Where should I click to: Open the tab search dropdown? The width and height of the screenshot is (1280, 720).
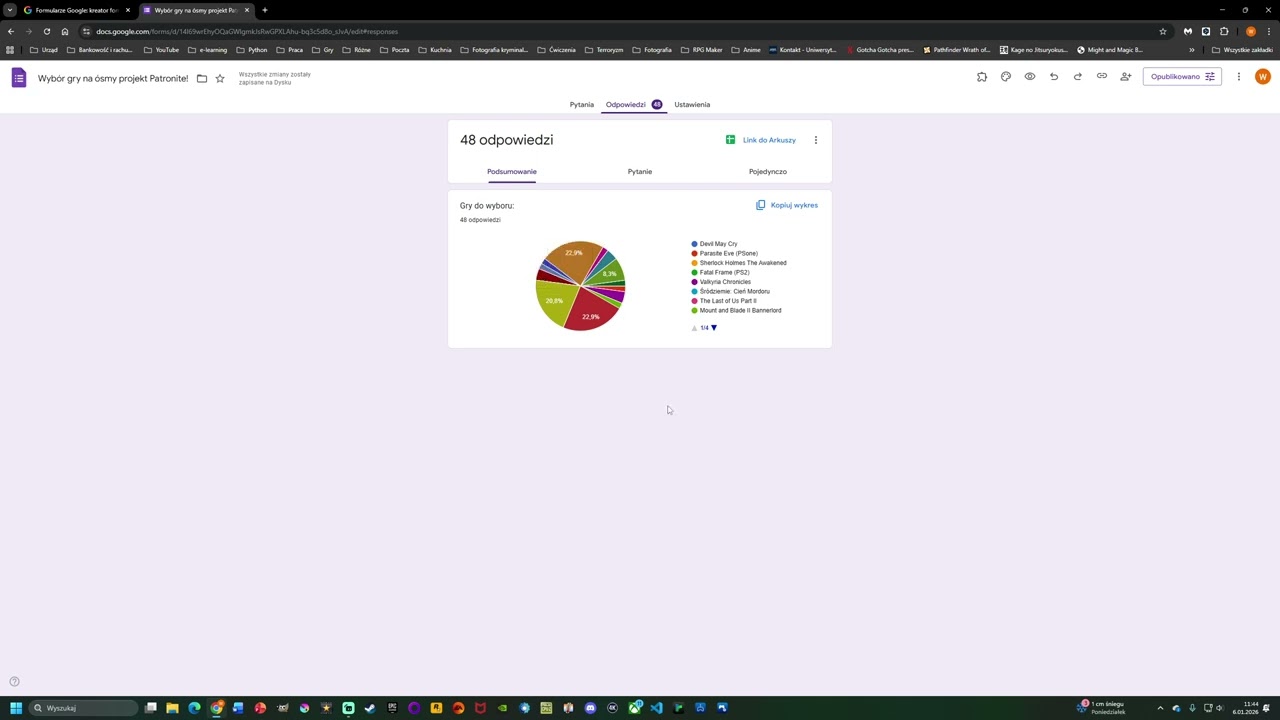click(10, 10)
